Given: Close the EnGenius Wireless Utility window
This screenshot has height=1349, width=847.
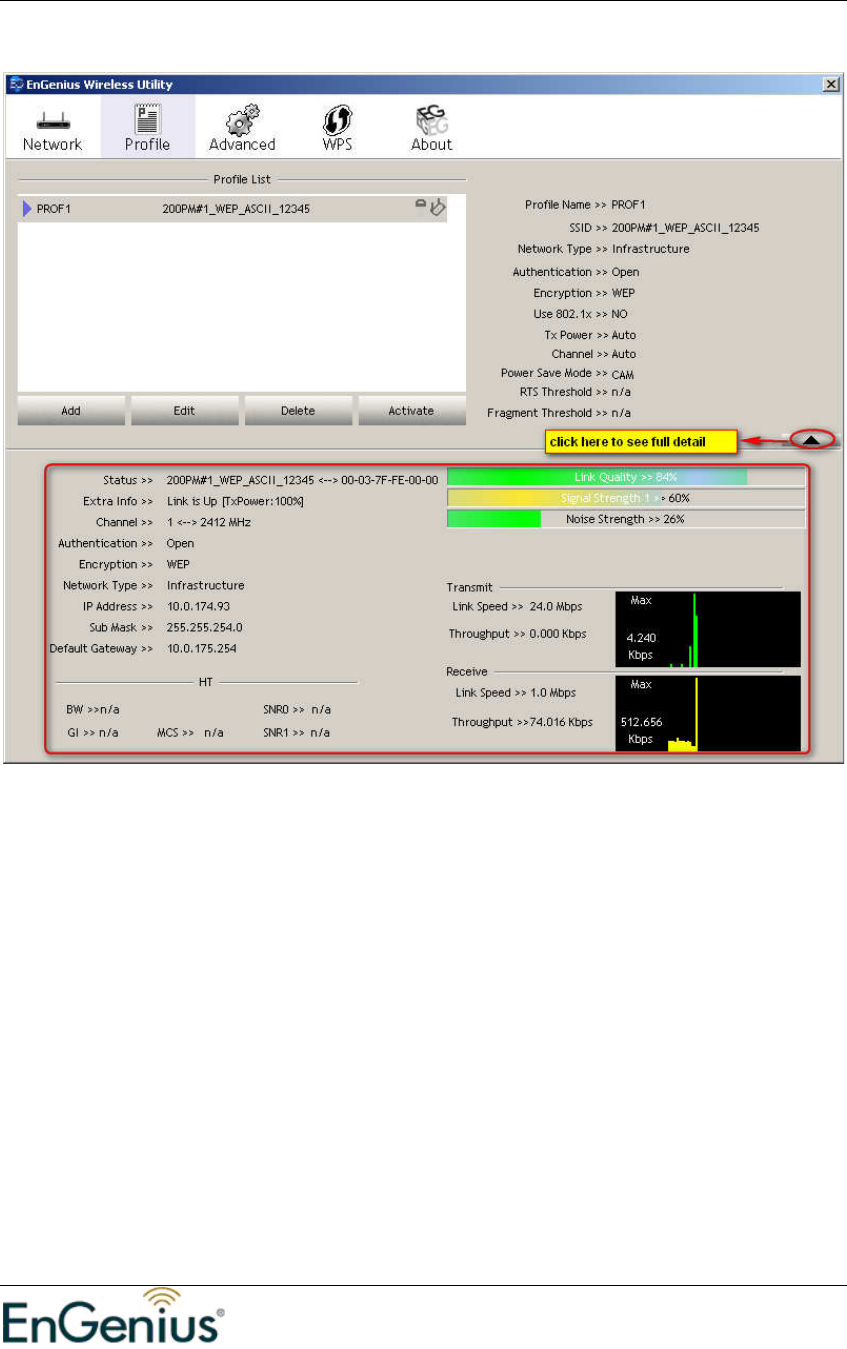Looking at the screenshot, I should [830, 85].
